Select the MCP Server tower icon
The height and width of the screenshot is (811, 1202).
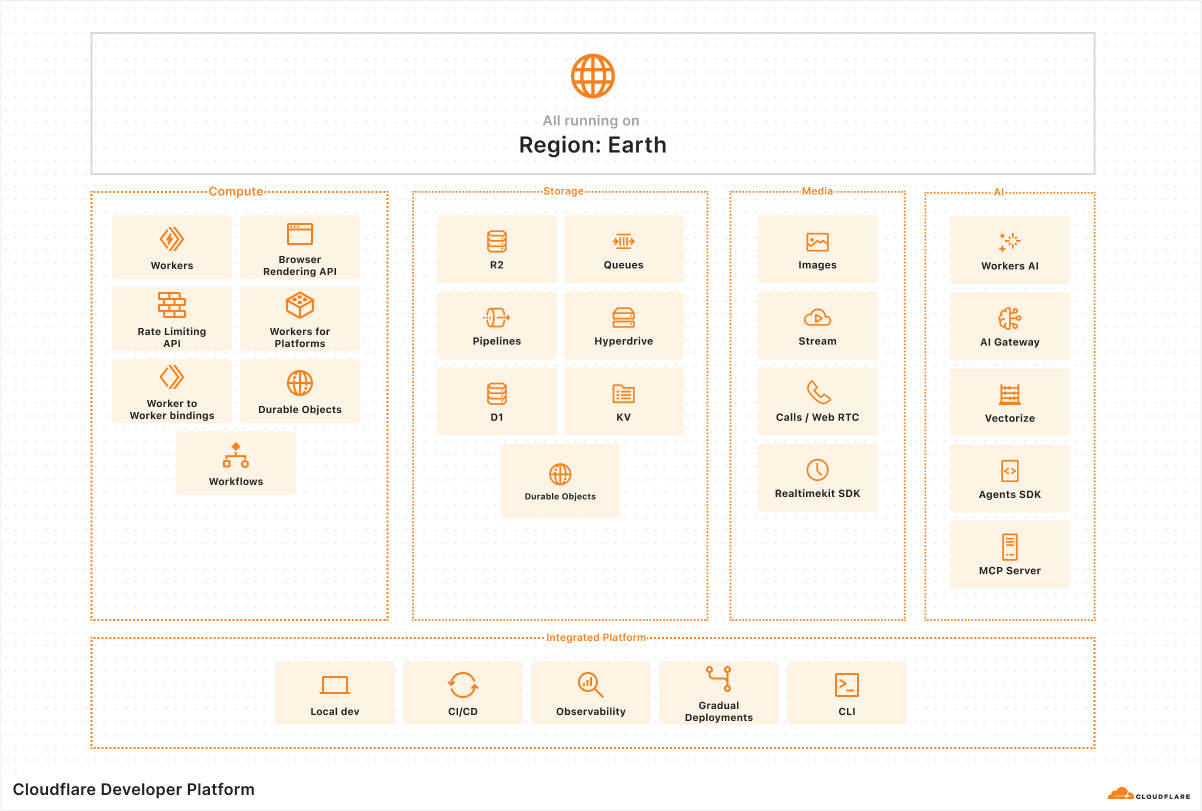1010,547
